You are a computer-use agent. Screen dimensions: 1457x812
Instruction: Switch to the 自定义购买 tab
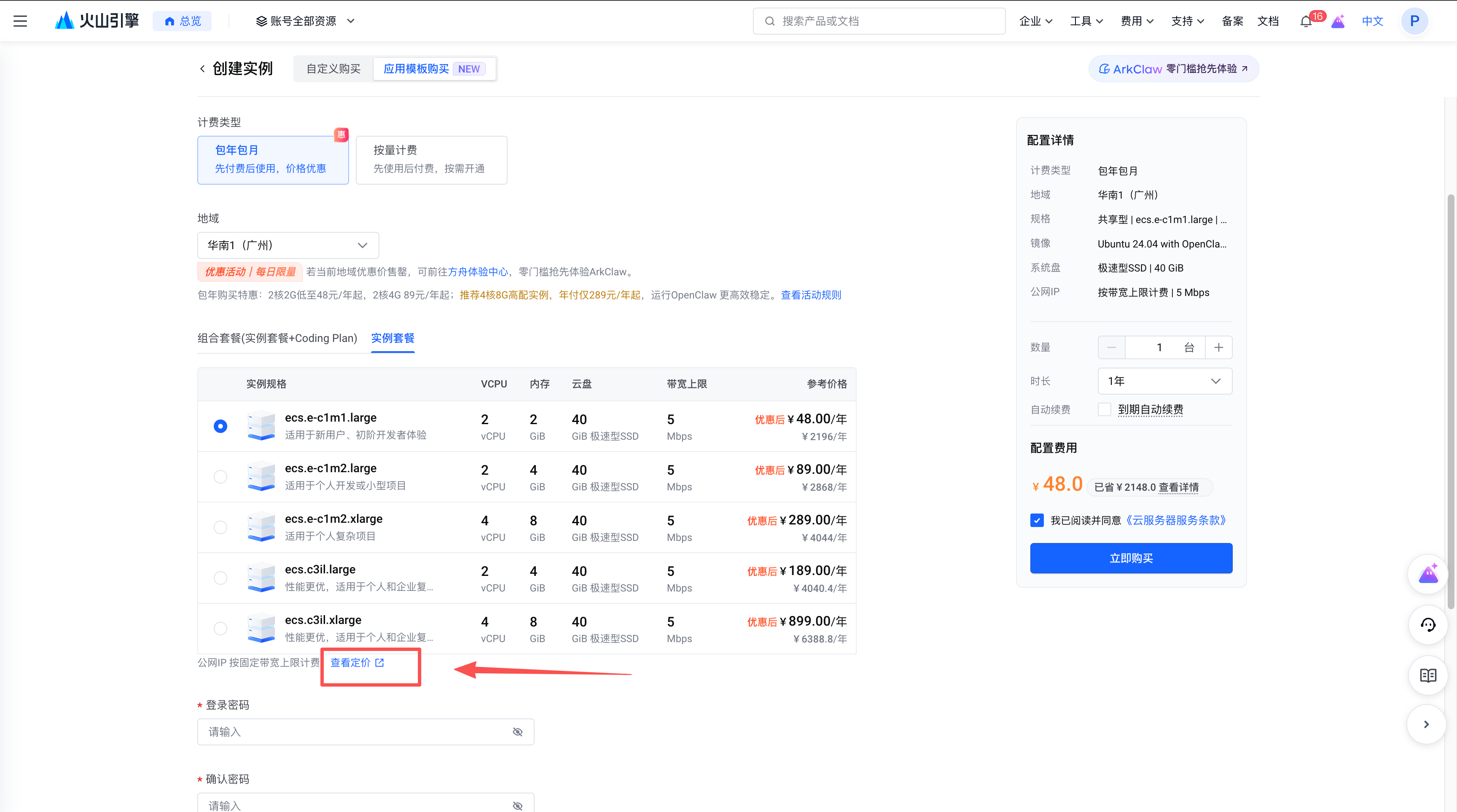click(333, 68)
